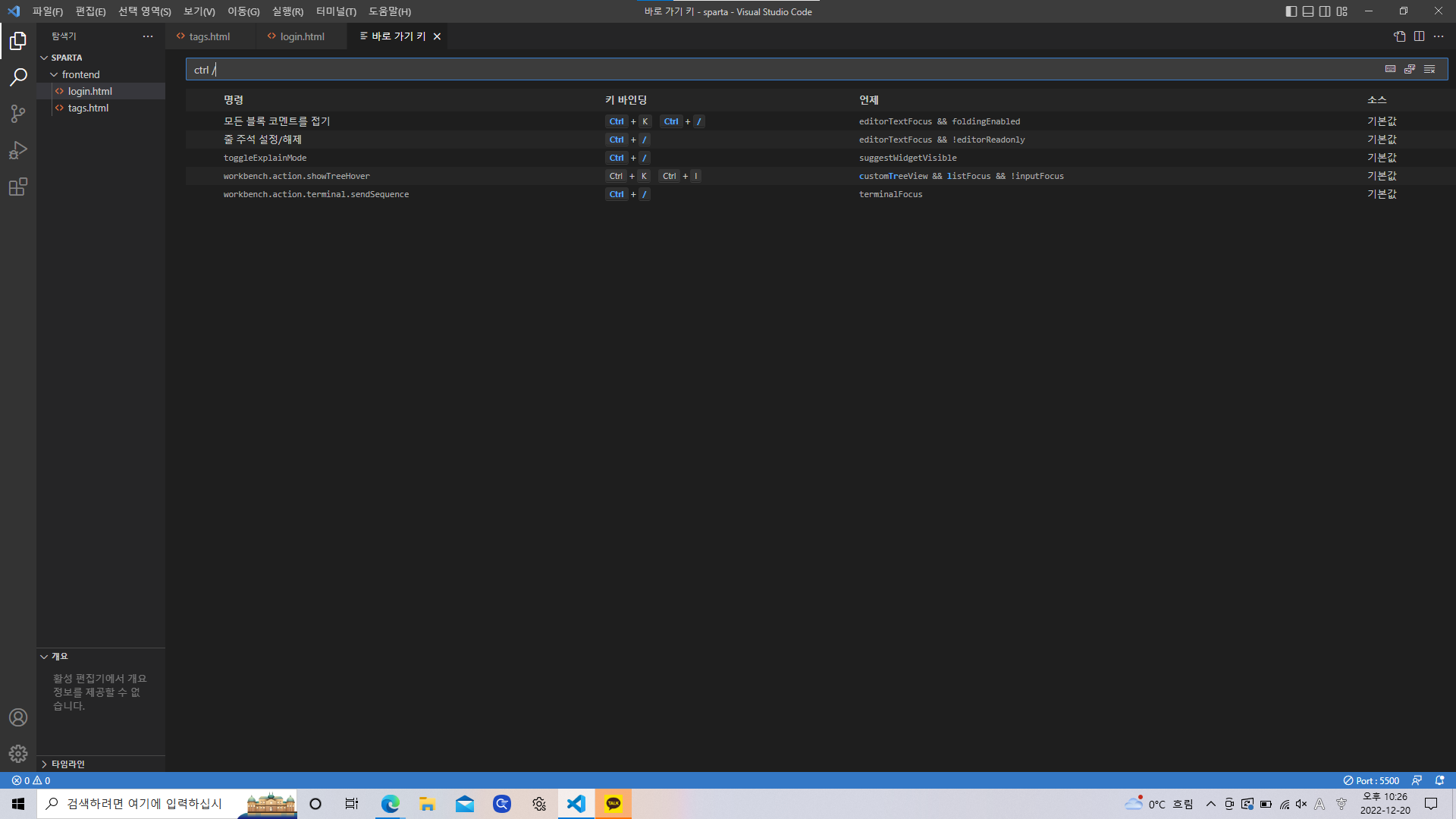
Task: Clear the keybindings search input
Action: pos(1429,69)
